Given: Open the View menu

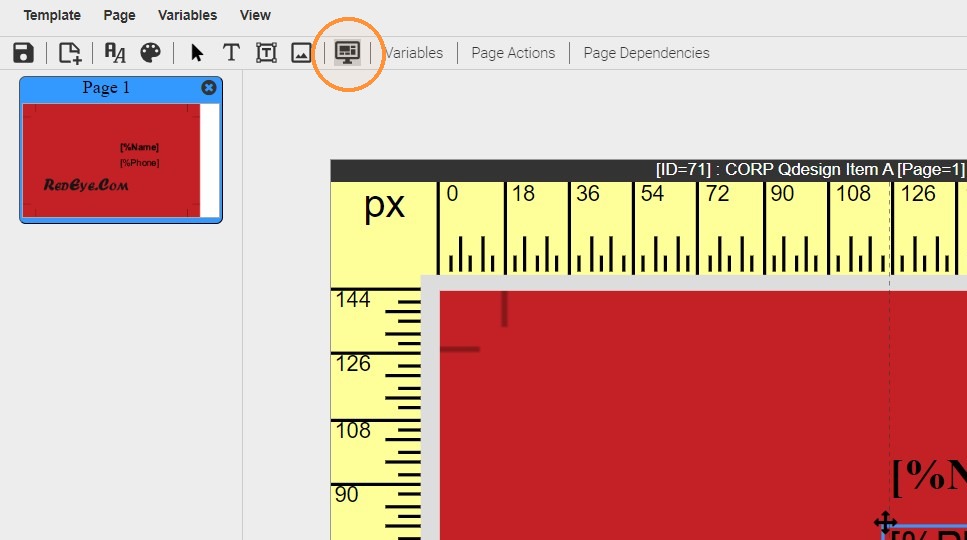Looking at the screenshot, I should pyautogui.click(x=255, y=15).
